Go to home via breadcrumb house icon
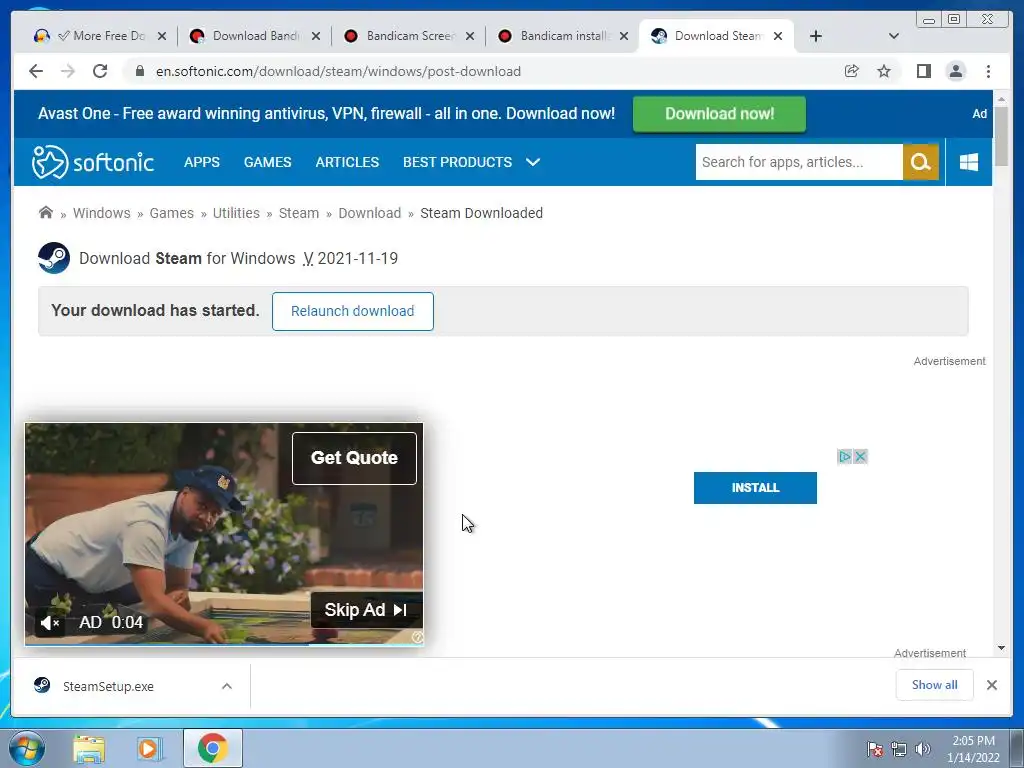The image size is (1024, 768). click(x=46, y=213)
